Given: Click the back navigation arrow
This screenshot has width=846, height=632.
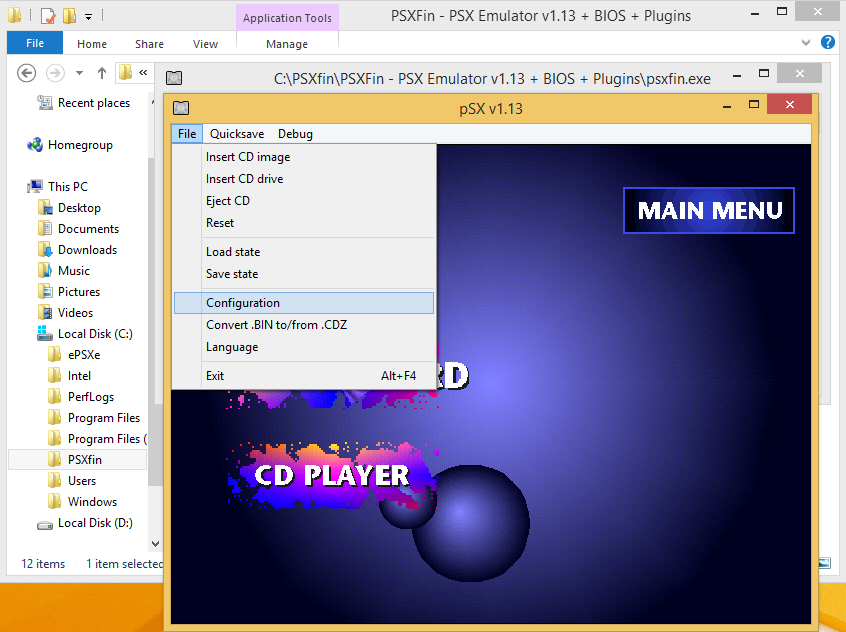Looking at the screenshot, I should pyautogui.click(x=26, y=73).
